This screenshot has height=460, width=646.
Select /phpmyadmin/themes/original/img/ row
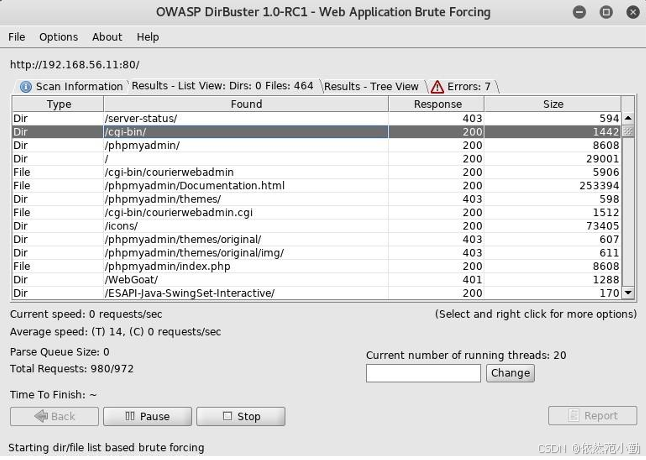pos(316,252)
